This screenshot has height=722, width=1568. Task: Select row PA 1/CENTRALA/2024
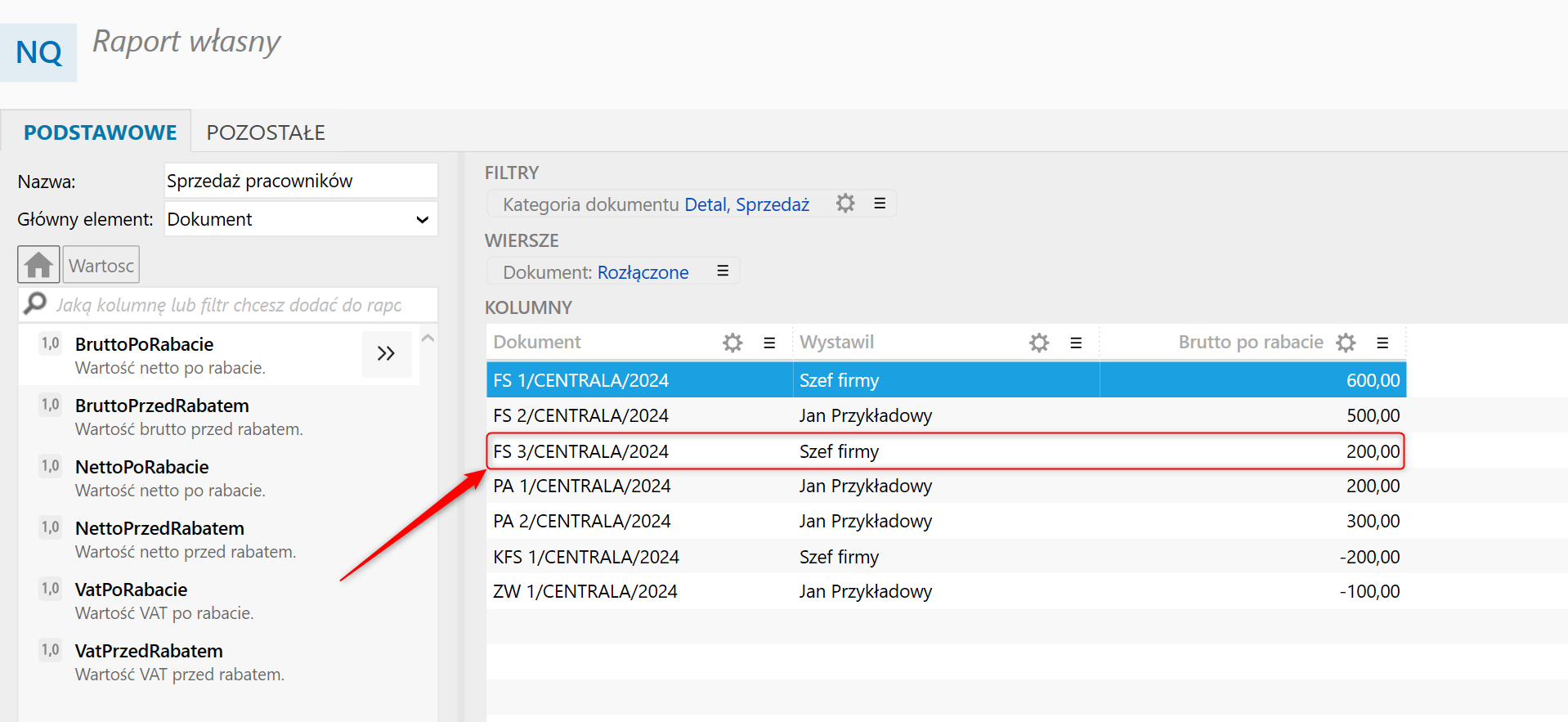[946, 486]
